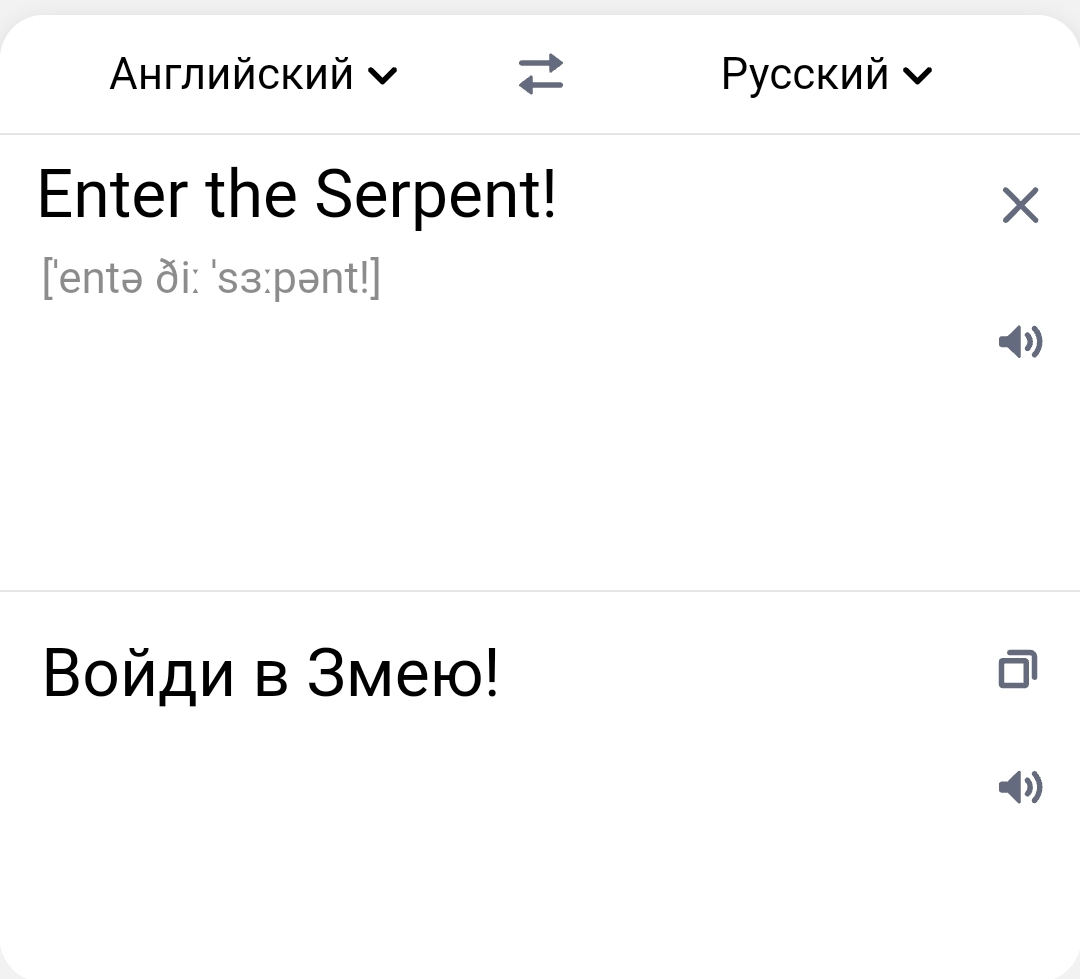The image size is (1080, 979).
Task: Tap the word 'Serpent!' in the source text
Action: point(435,196)
